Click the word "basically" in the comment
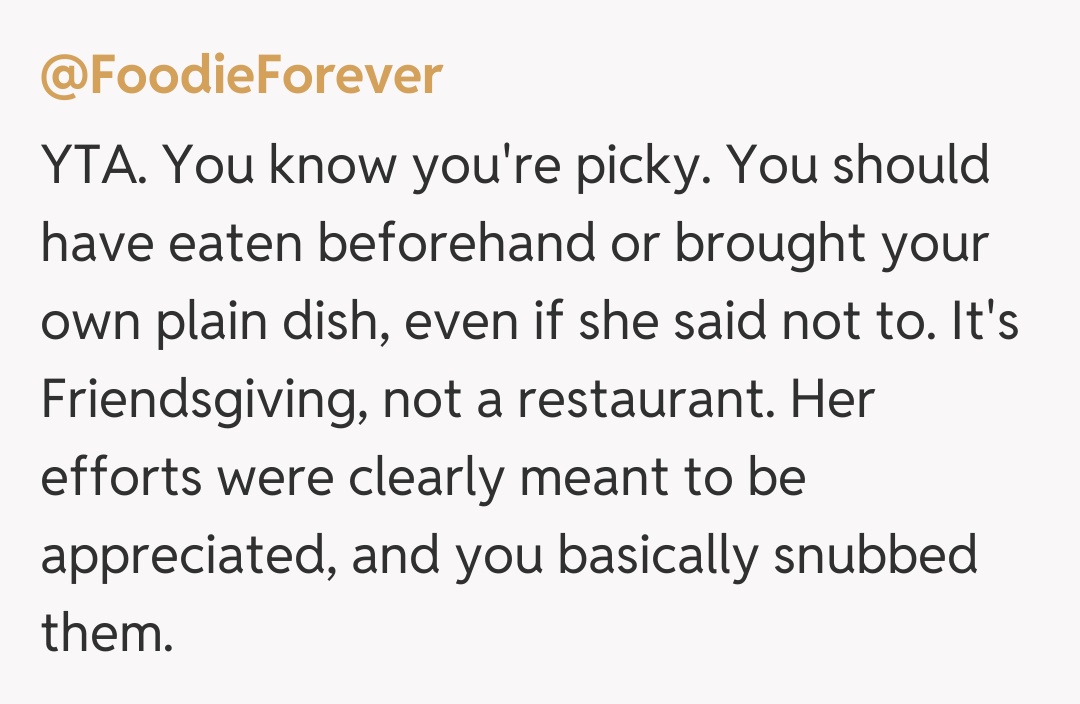Image resolution: width=1080 pixels, height=704 pixels. pos(655,557)
